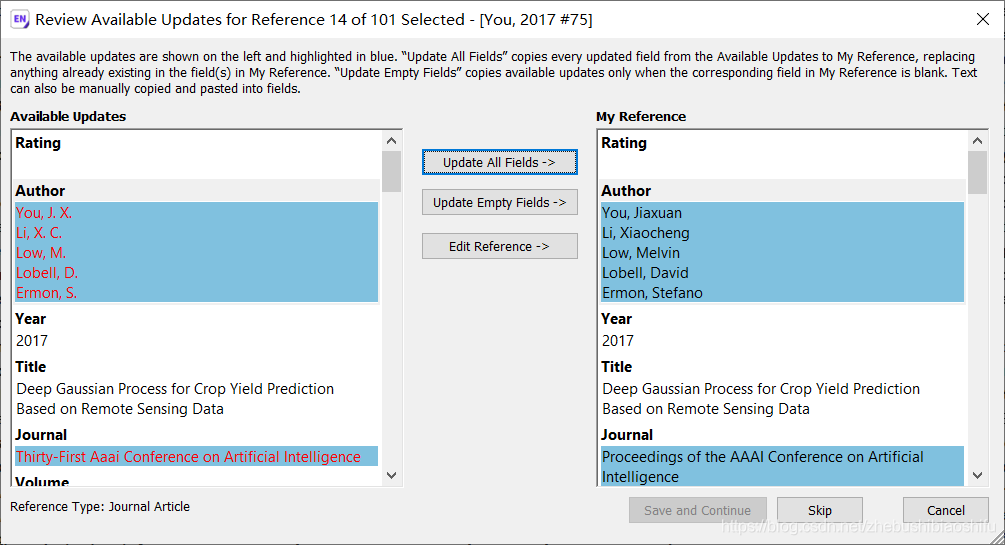Click the EndNote app icon in title bar
Screen dimensions: 1005x545
pyautogui.click(x=19, y=20)
